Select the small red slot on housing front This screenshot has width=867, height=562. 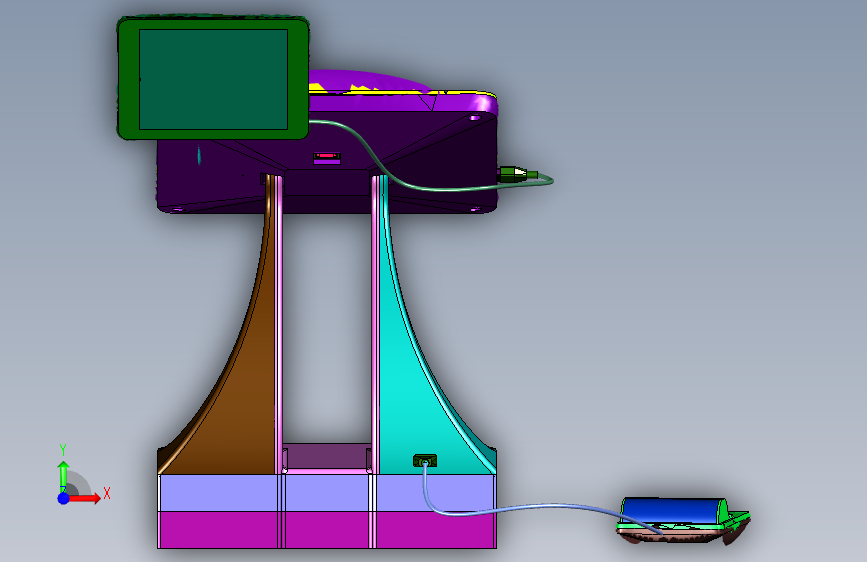click(327, 156)
